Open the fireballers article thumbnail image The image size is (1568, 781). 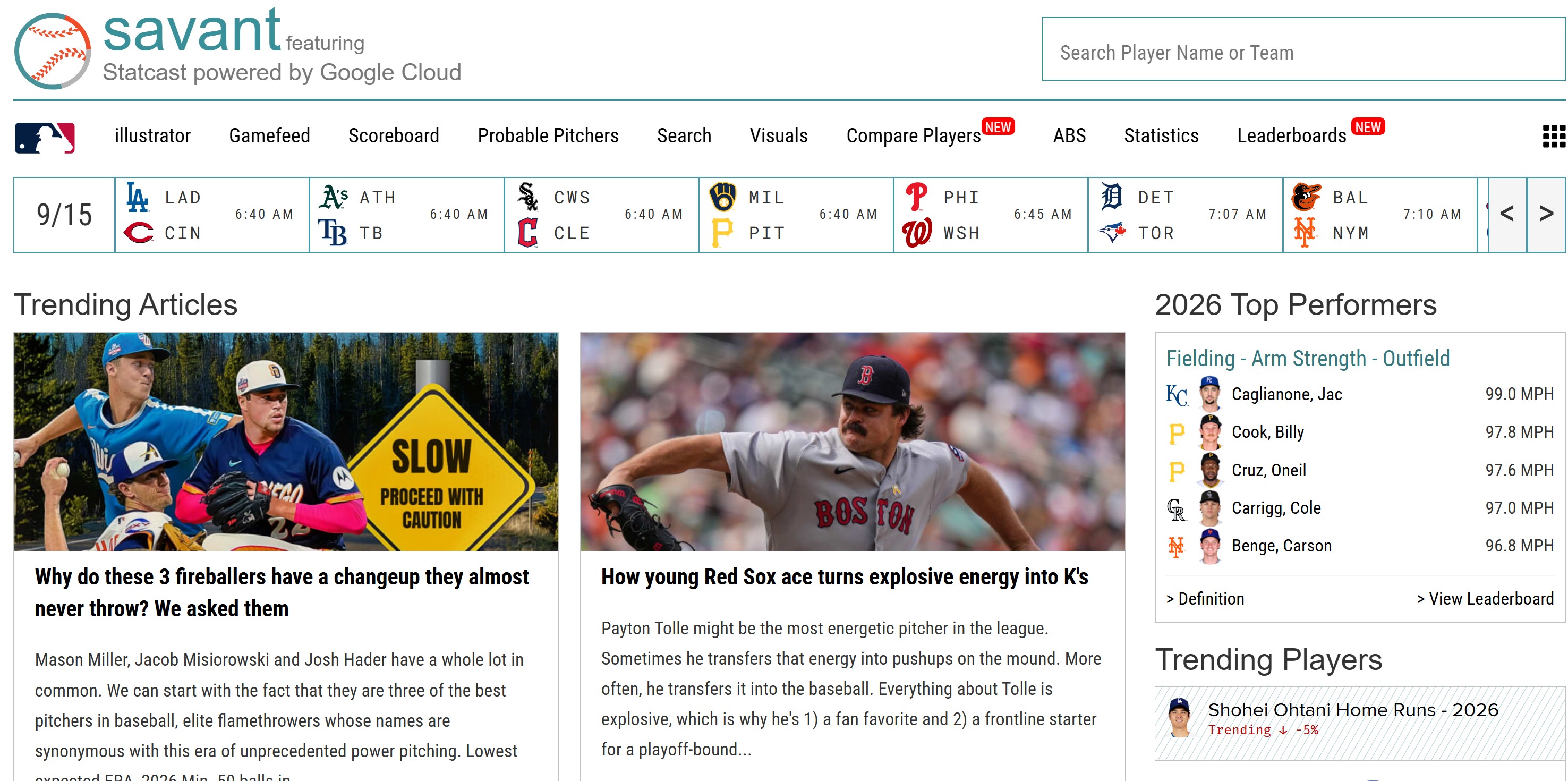click(x=286, y=442)
